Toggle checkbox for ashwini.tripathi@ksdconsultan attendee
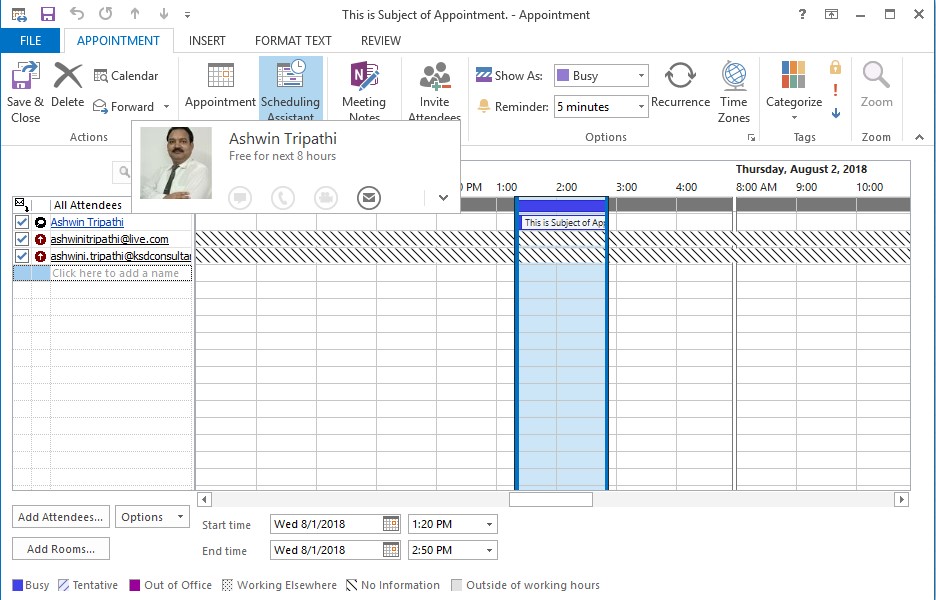Screen dimensions: 936x600 [22, 256]
